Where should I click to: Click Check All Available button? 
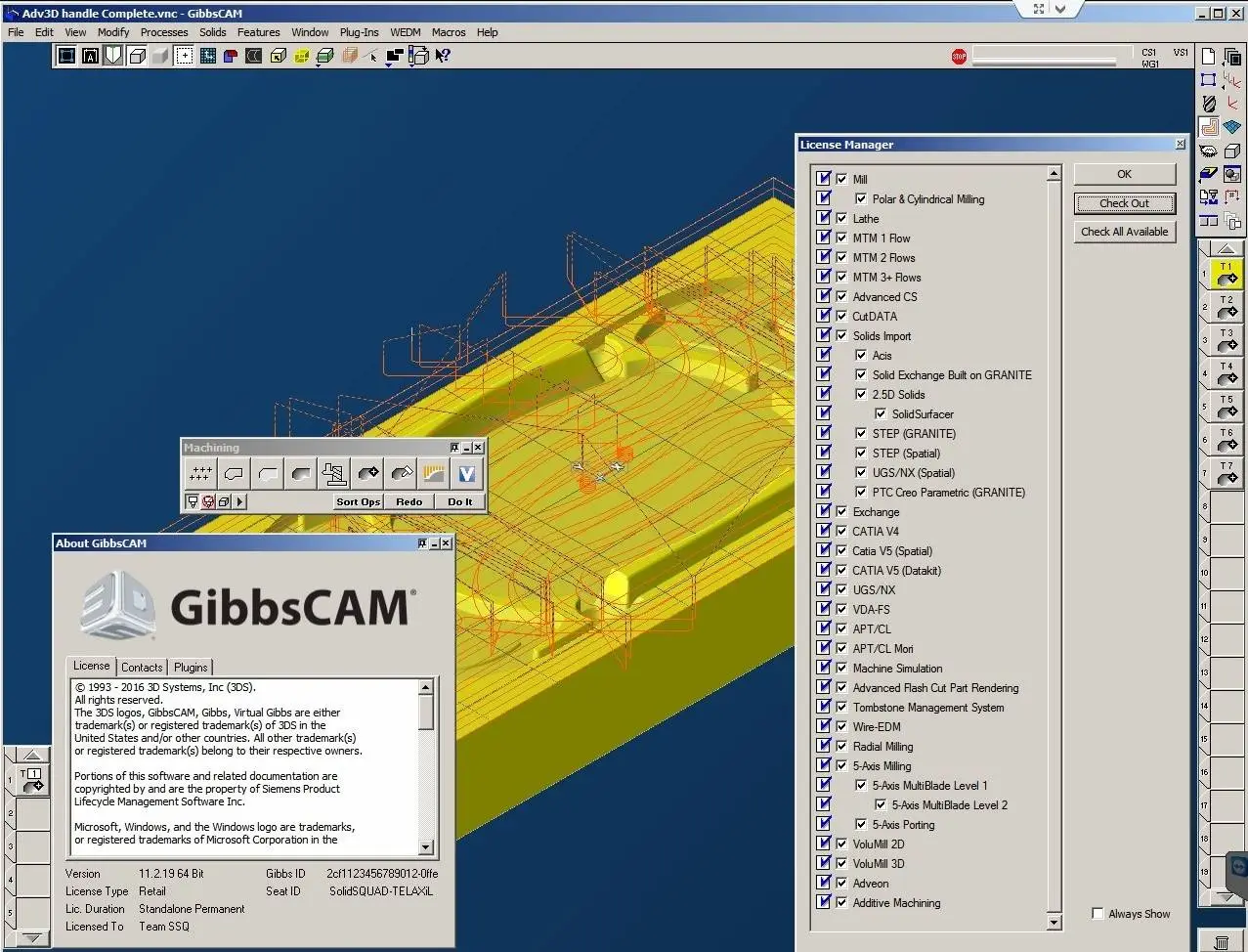(1125, 232)
